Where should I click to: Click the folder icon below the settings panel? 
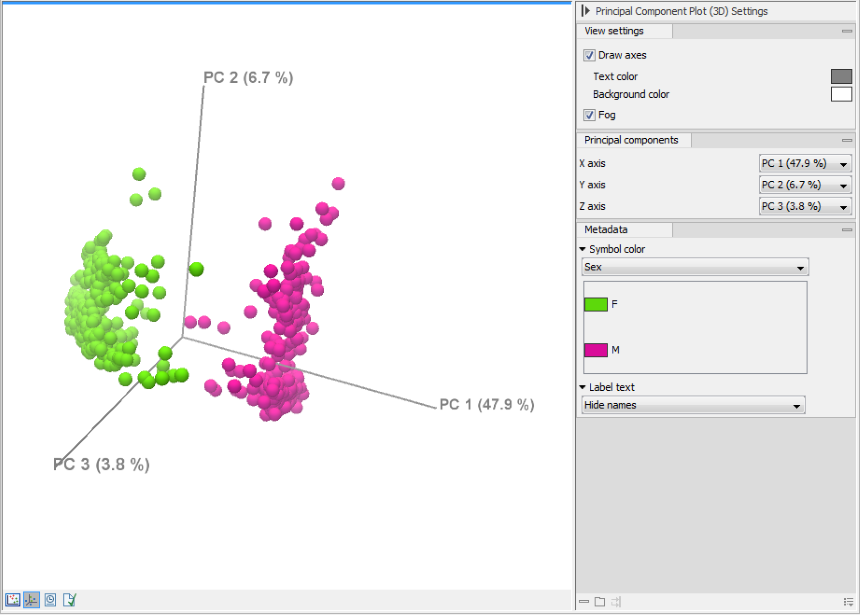point(599,601)
